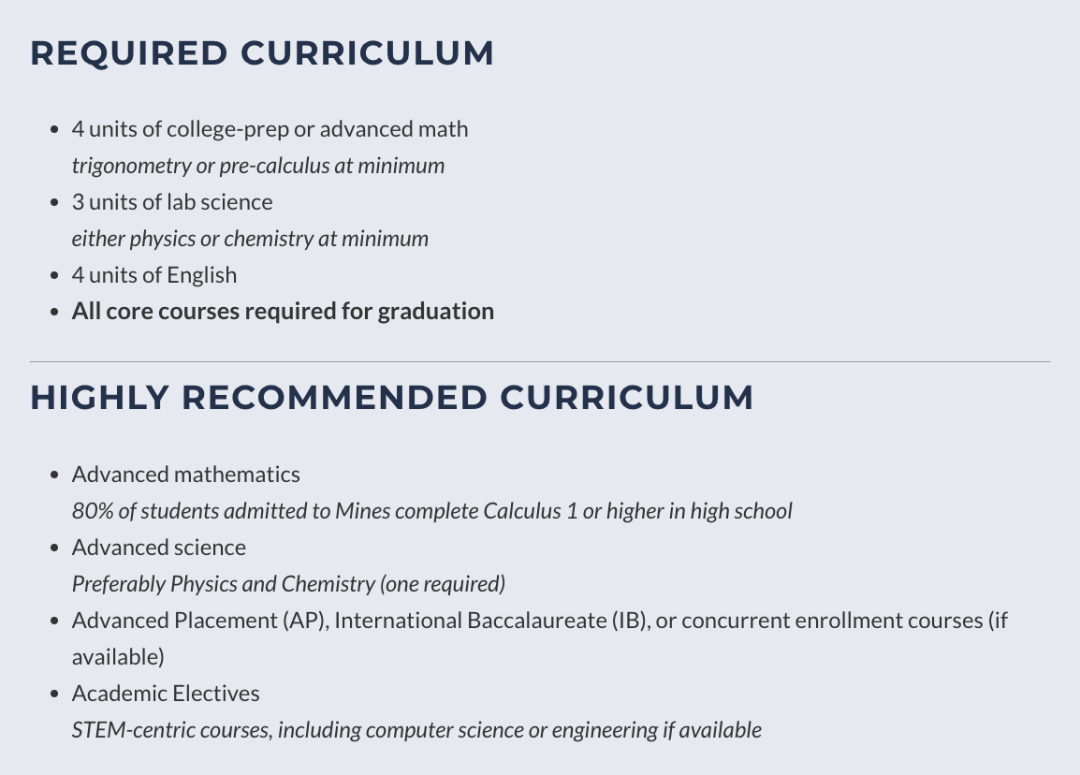Select the Academic Electives bullet
1080x775 pixels.
[x=166, y=693]
